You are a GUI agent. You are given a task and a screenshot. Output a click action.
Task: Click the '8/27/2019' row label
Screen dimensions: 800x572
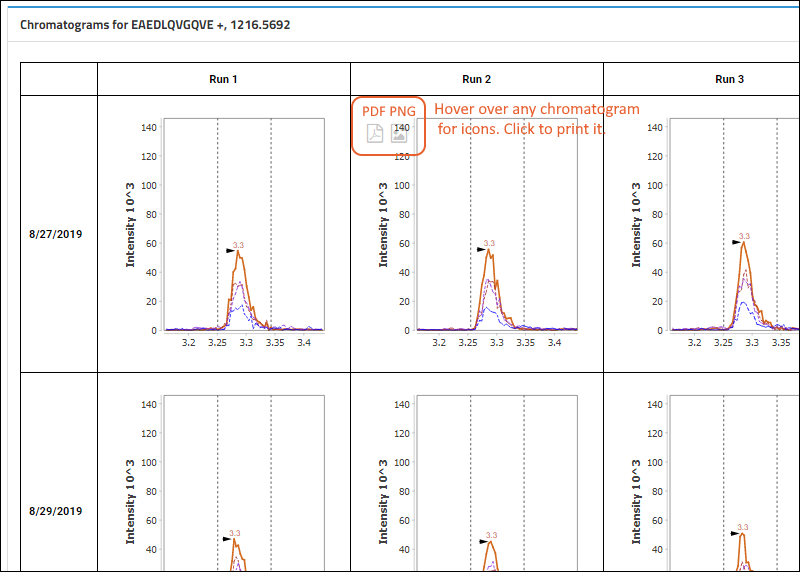(56, 234)
